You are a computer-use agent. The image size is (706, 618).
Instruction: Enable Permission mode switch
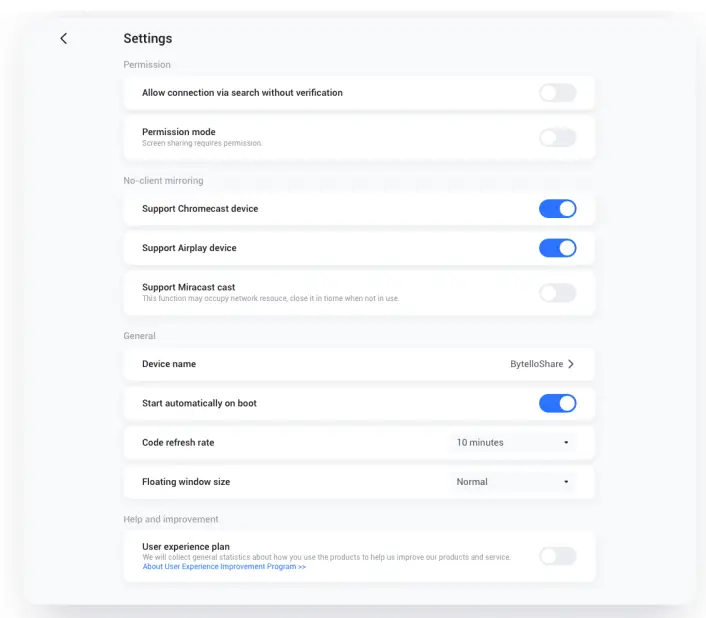click(x=557, y=137)
